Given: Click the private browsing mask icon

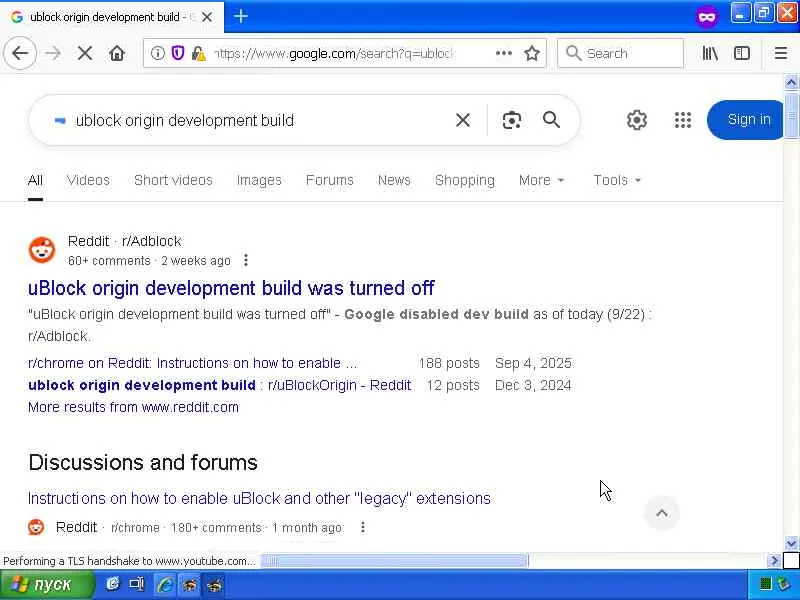Looking at the screenshot, I should [x=707, y=17].
